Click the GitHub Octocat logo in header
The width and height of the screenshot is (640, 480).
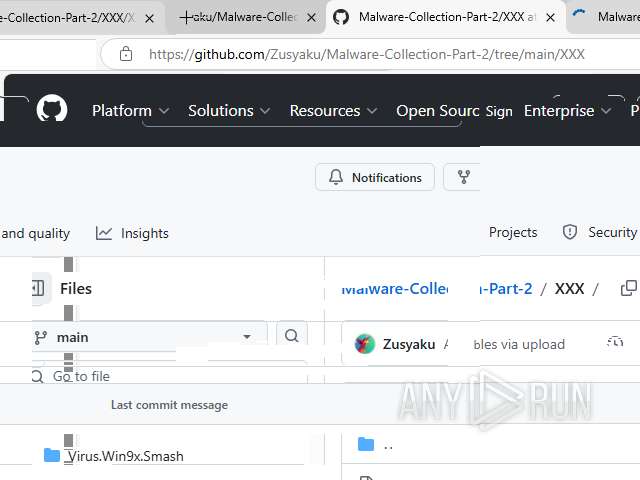point(52,109)
